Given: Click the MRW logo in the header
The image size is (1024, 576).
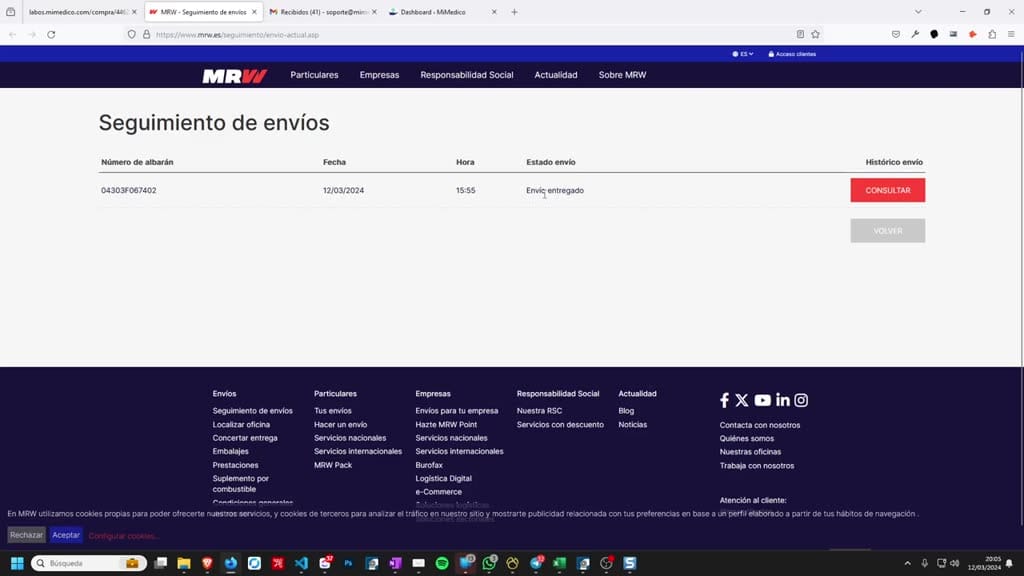Looking at the screenshot, I should (x=234, y=76).
